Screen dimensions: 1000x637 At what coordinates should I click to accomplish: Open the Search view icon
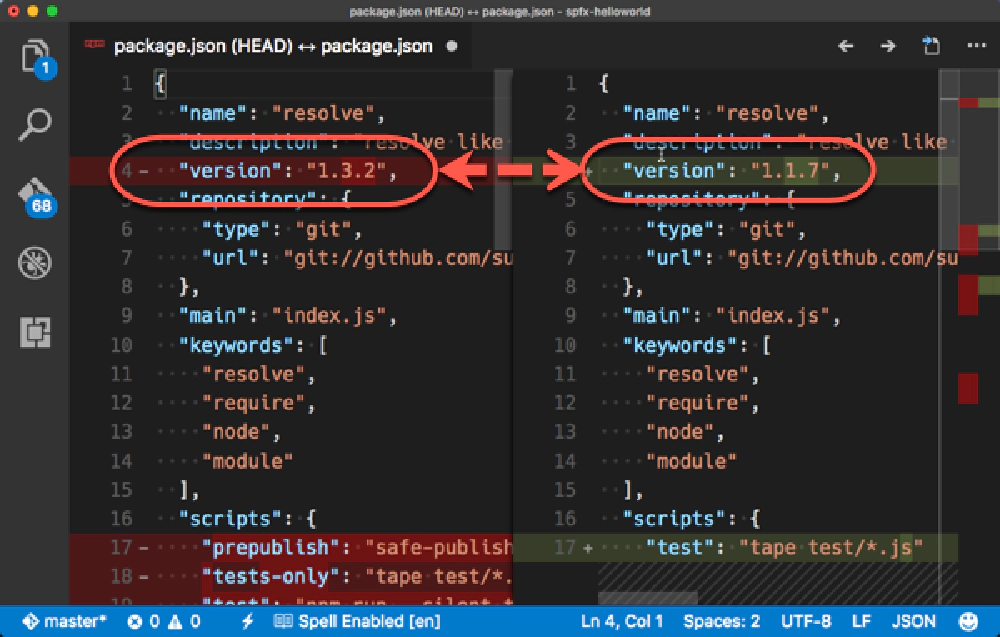(x=35, y=125)
